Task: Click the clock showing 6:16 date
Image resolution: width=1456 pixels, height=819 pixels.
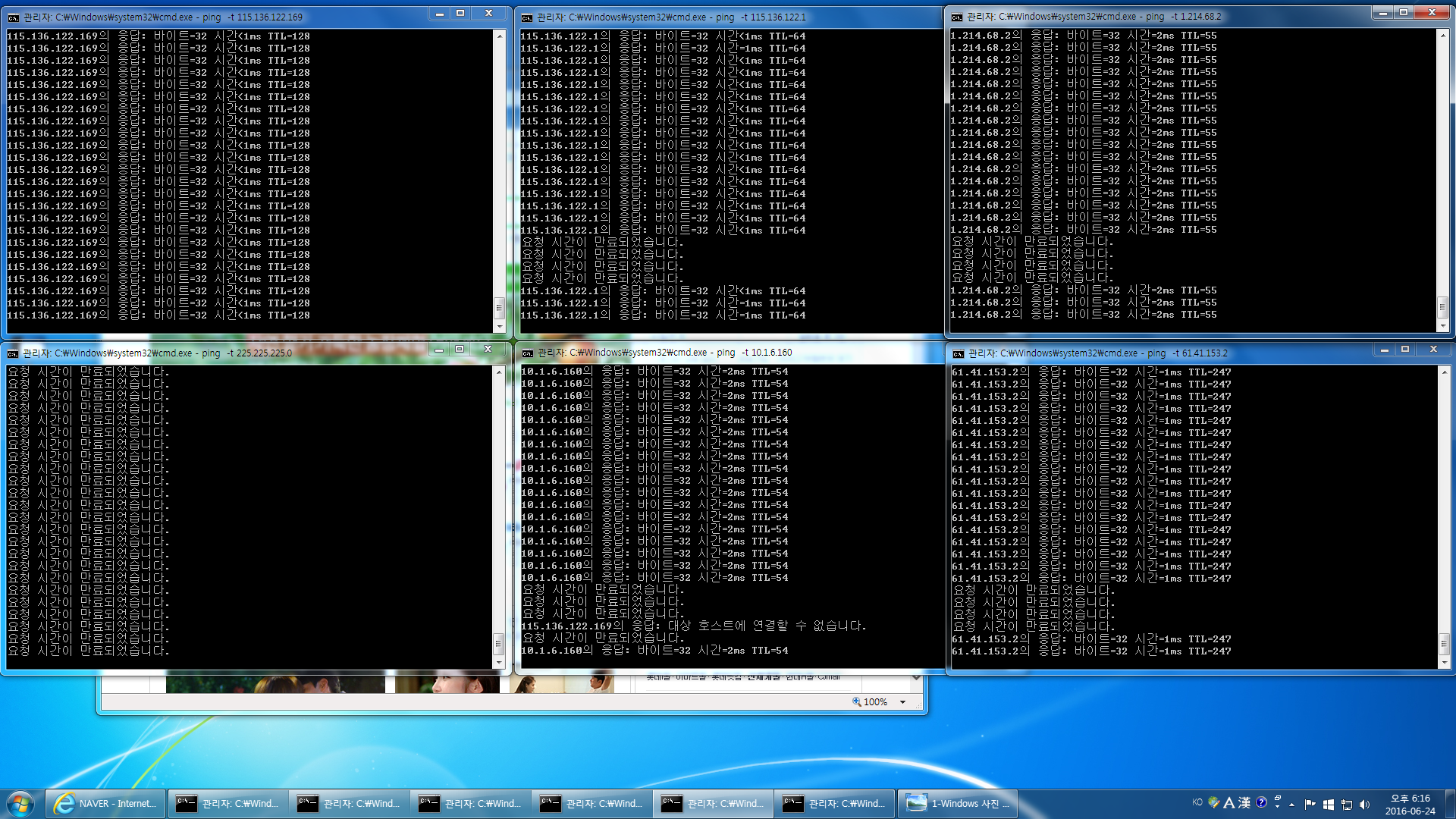Action: (x=1410, y=804)
